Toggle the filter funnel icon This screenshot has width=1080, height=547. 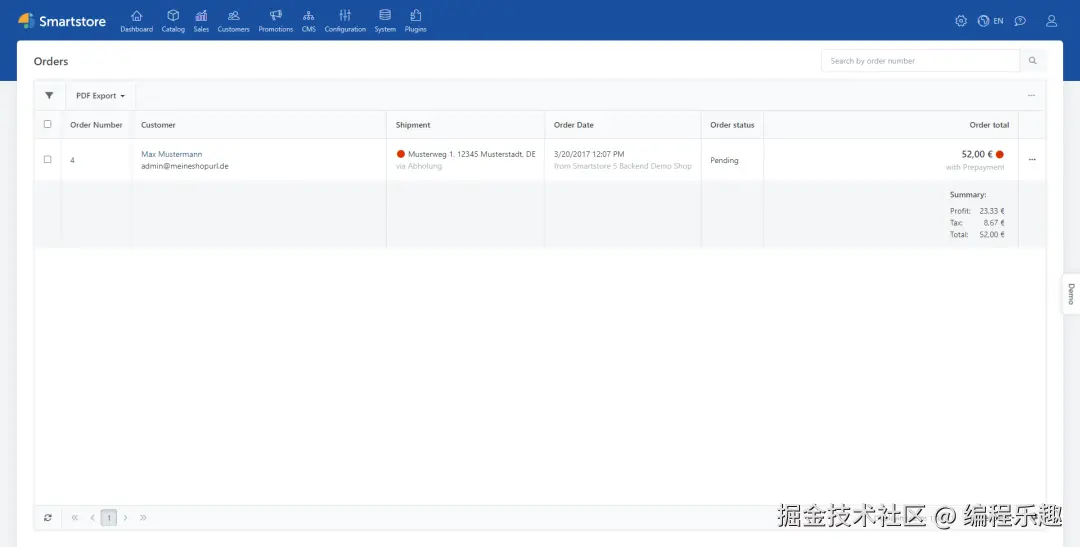click(49, 96)
